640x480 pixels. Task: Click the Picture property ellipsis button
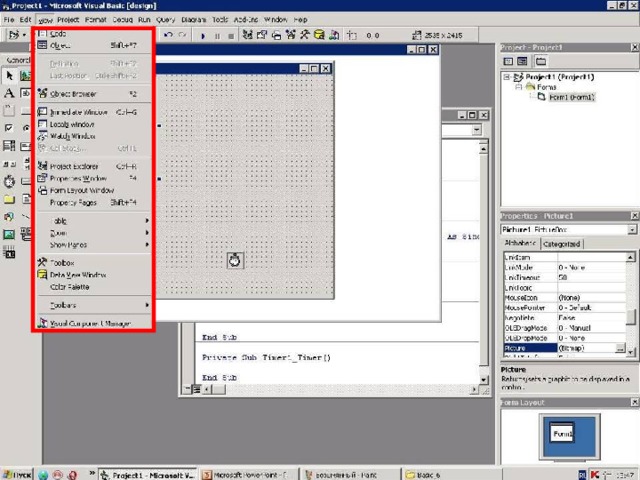(x=620, y=348)
